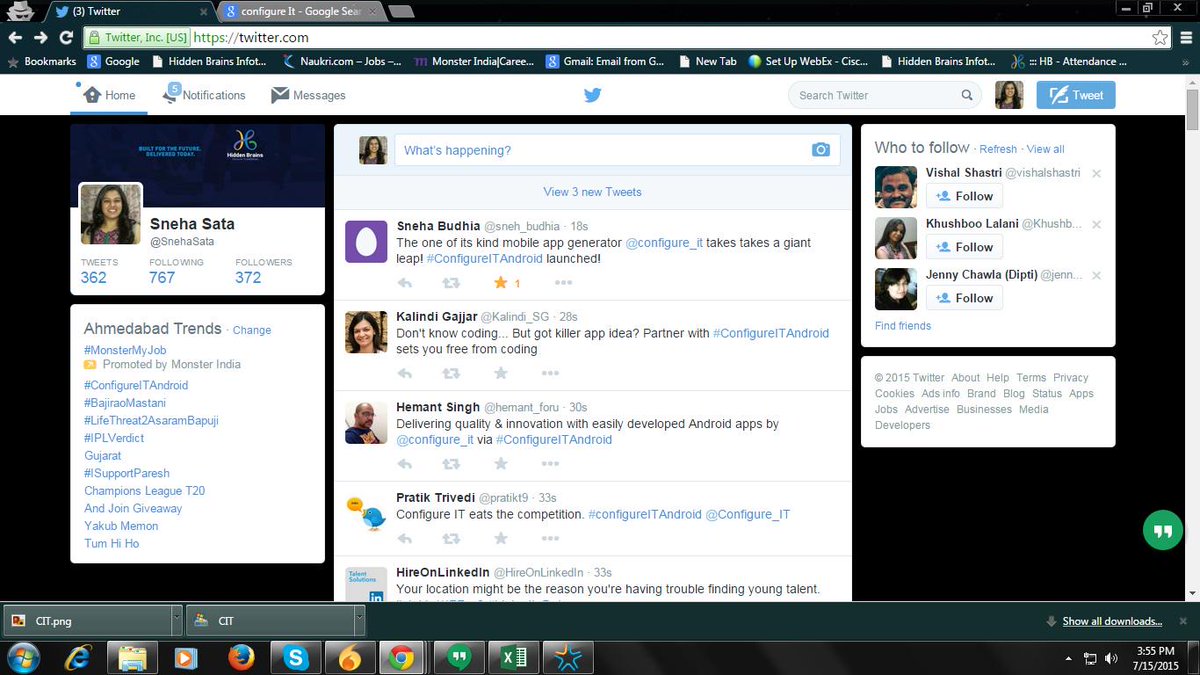Screen dimensions: 1200x675
Task: Reply to Kalindi Gajjar's tweet
Action: [x=405, y=373]
